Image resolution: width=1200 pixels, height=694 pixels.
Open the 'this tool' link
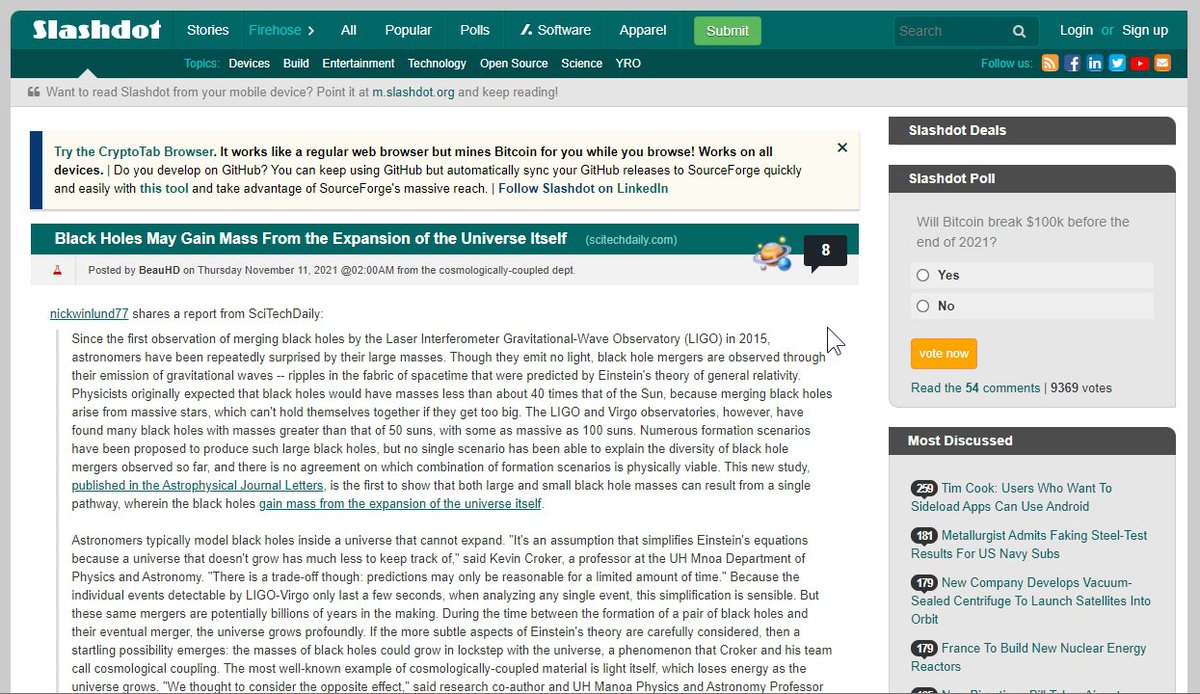coord(164,188)
